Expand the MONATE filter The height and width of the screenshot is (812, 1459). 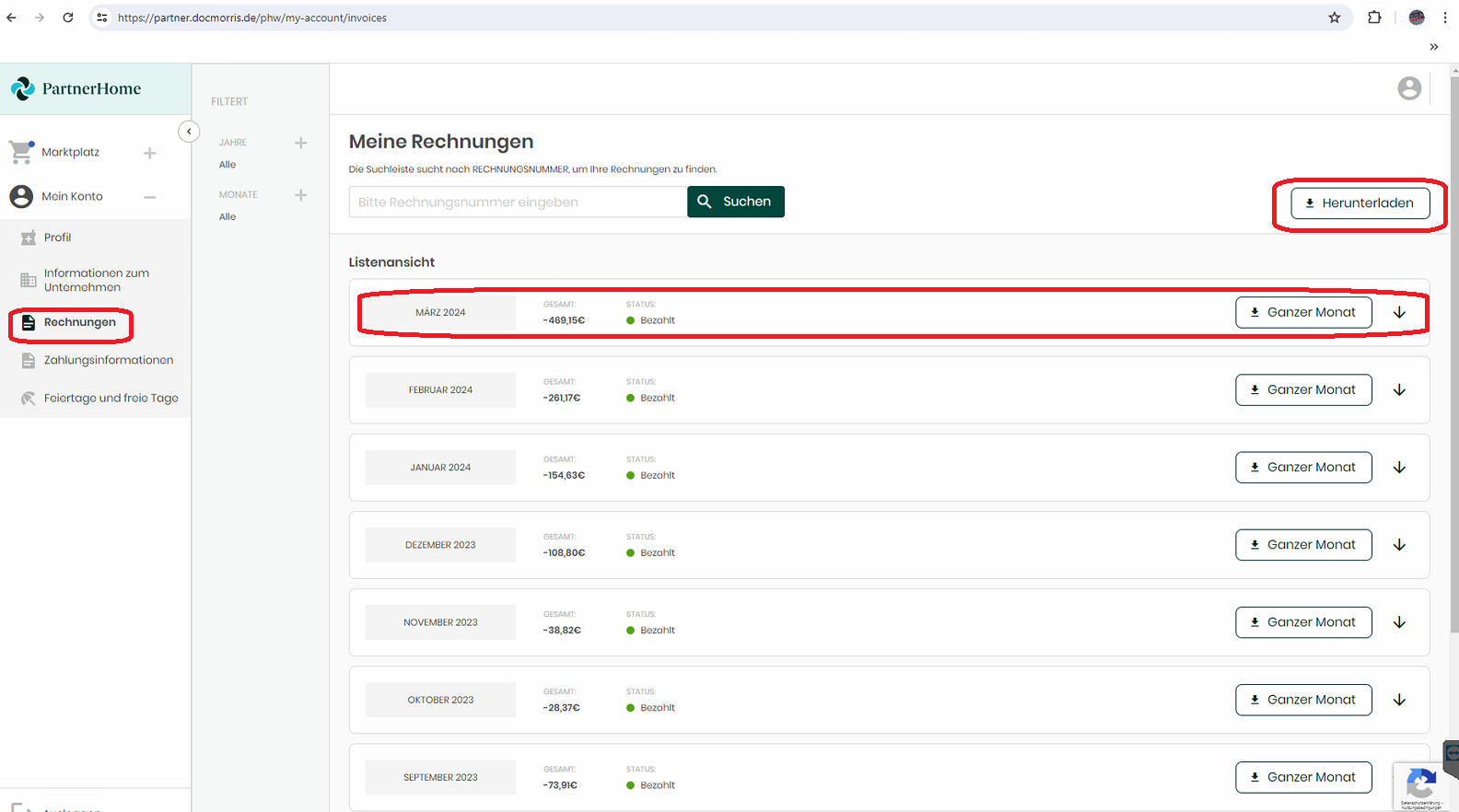pyautogui.click(x=300, y=195)
